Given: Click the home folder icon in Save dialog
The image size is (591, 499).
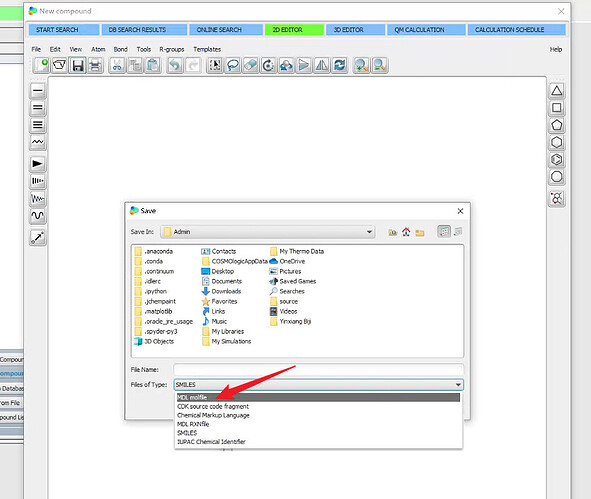Looking at the screenshot, I should [x=406, y=232].
